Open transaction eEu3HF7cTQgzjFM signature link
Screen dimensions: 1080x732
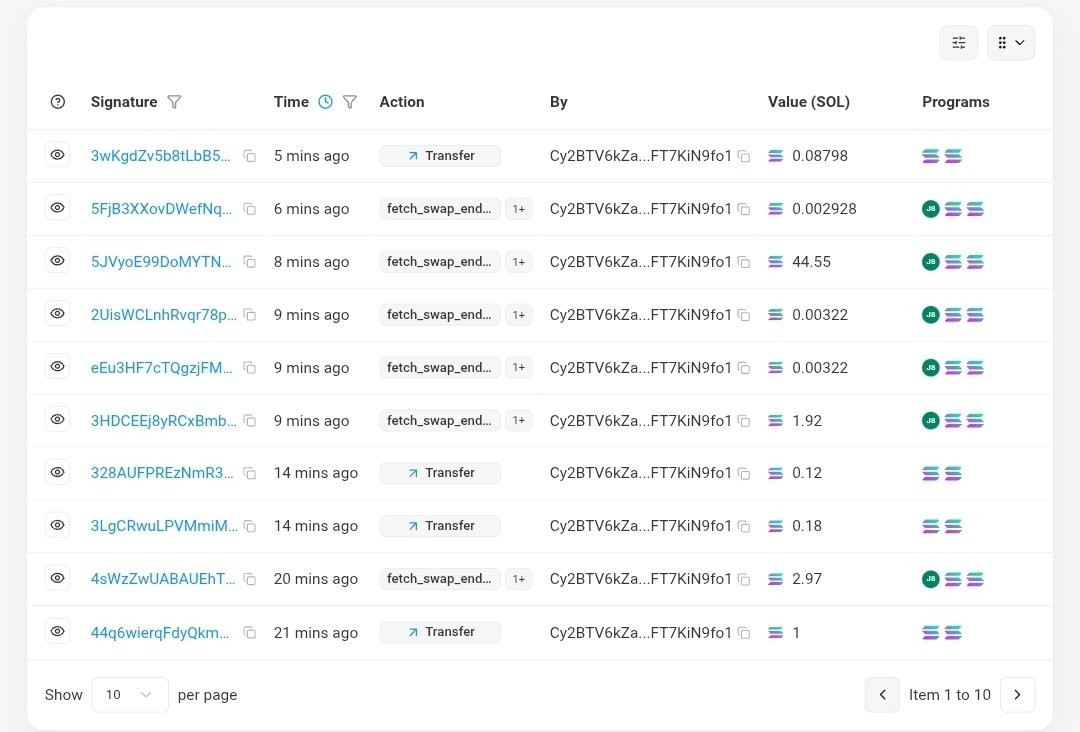pos(161,368)
